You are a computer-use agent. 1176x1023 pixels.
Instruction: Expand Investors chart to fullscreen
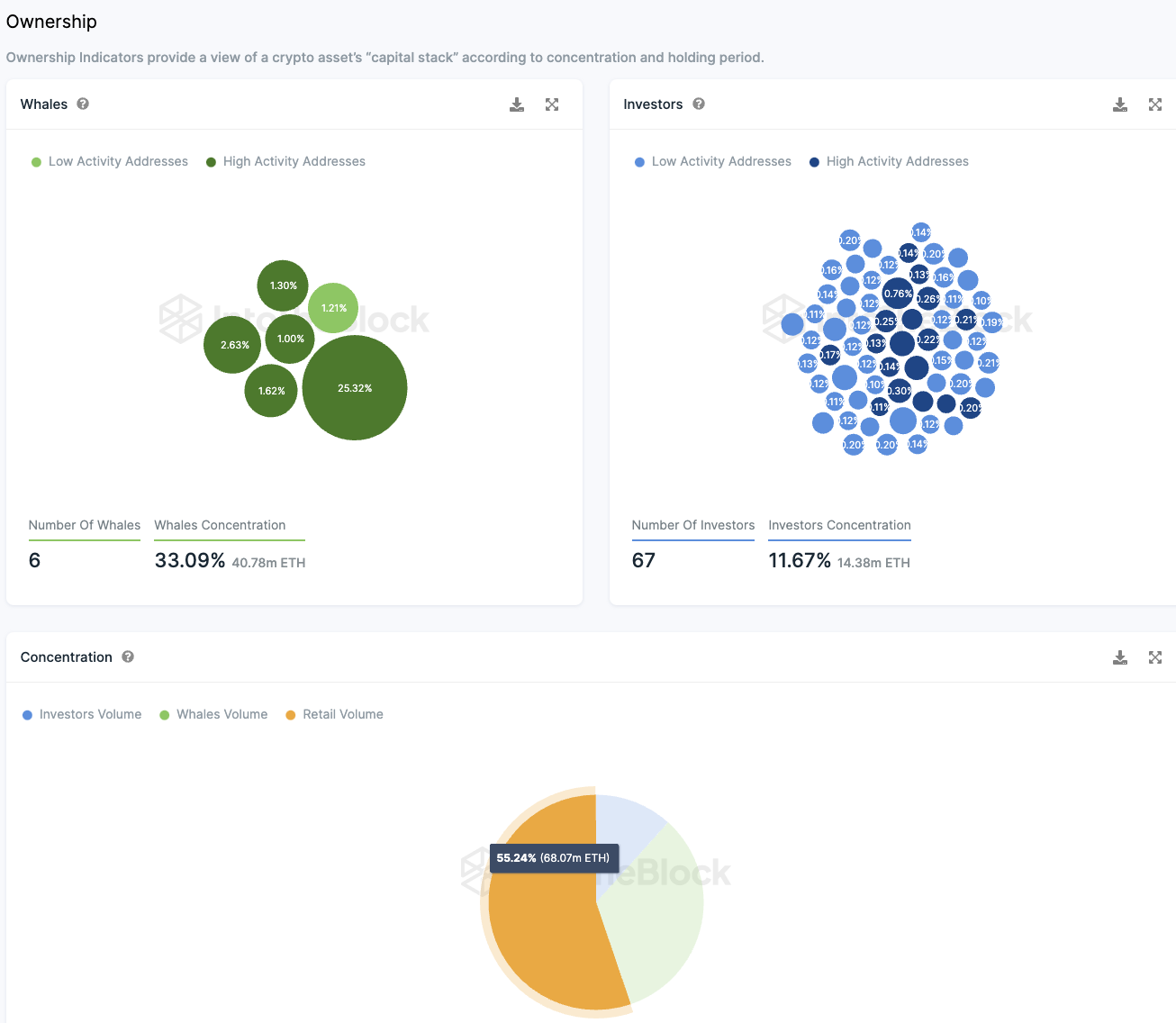tap(1155, 104)
